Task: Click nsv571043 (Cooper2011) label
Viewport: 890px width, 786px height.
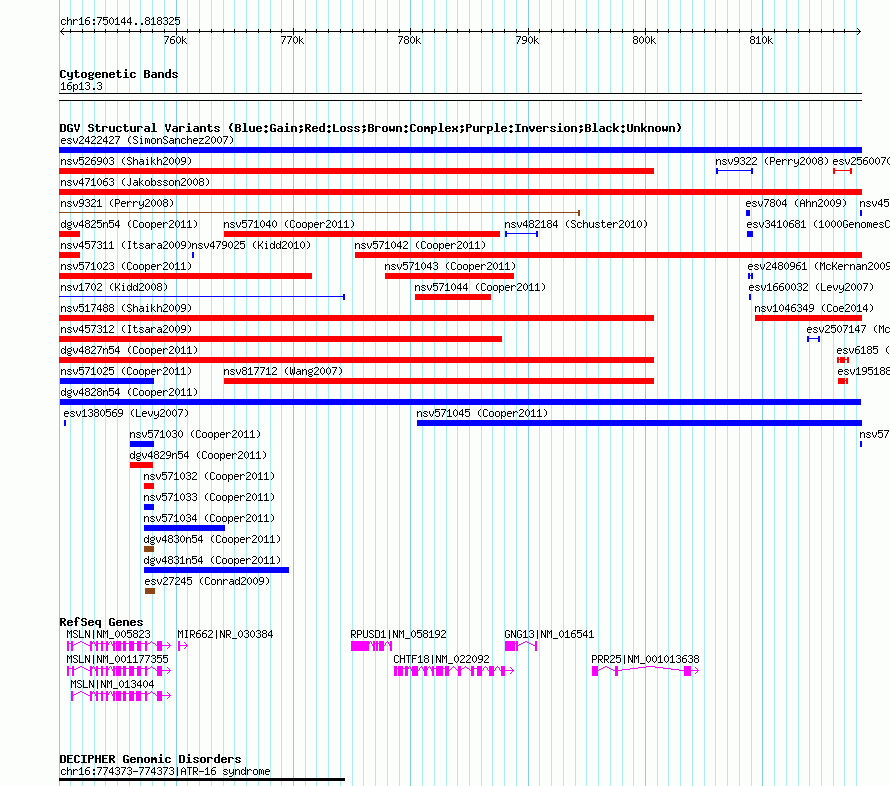Action: (450, 266)
